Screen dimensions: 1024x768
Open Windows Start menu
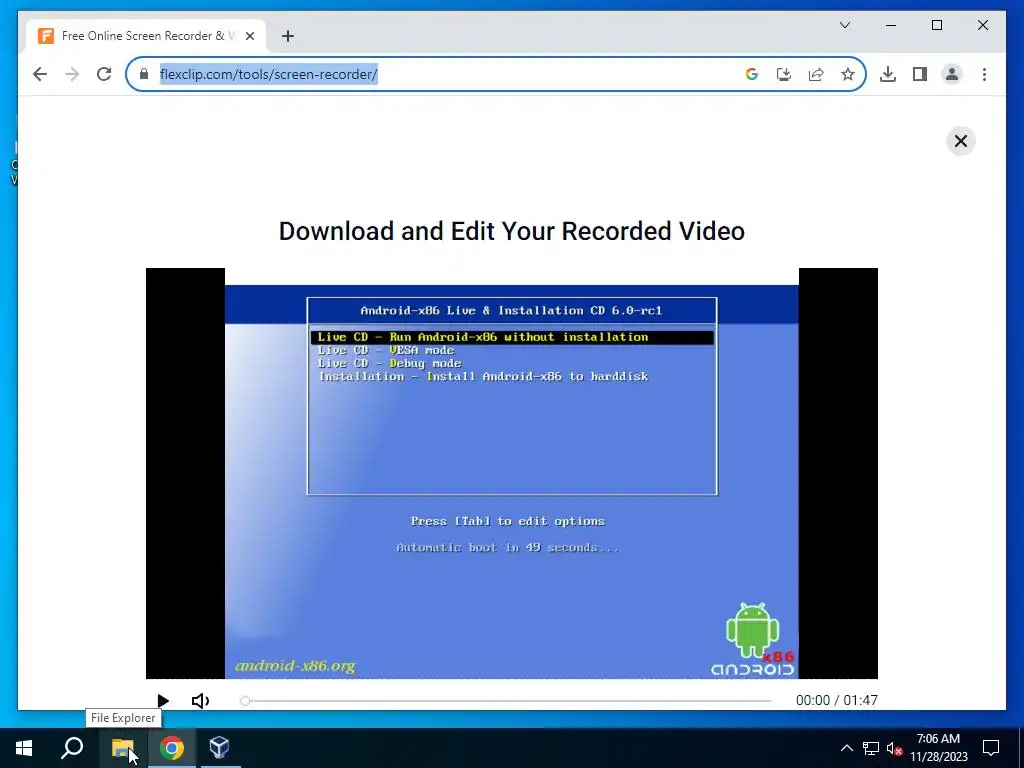(x=24, y=748)
